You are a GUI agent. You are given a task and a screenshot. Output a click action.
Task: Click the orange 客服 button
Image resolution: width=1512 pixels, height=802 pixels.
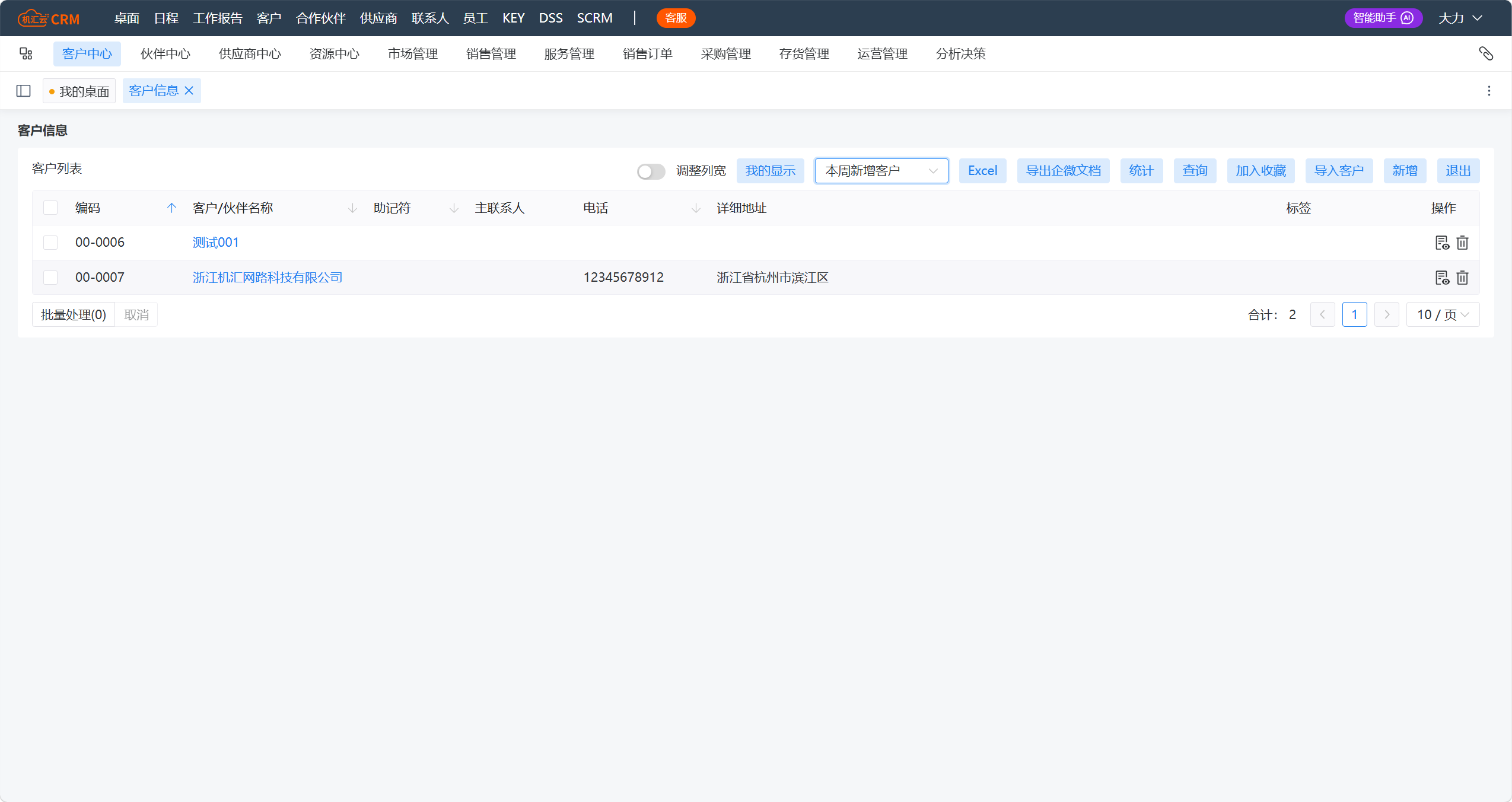pyautogui.click(x=676, y=18)
